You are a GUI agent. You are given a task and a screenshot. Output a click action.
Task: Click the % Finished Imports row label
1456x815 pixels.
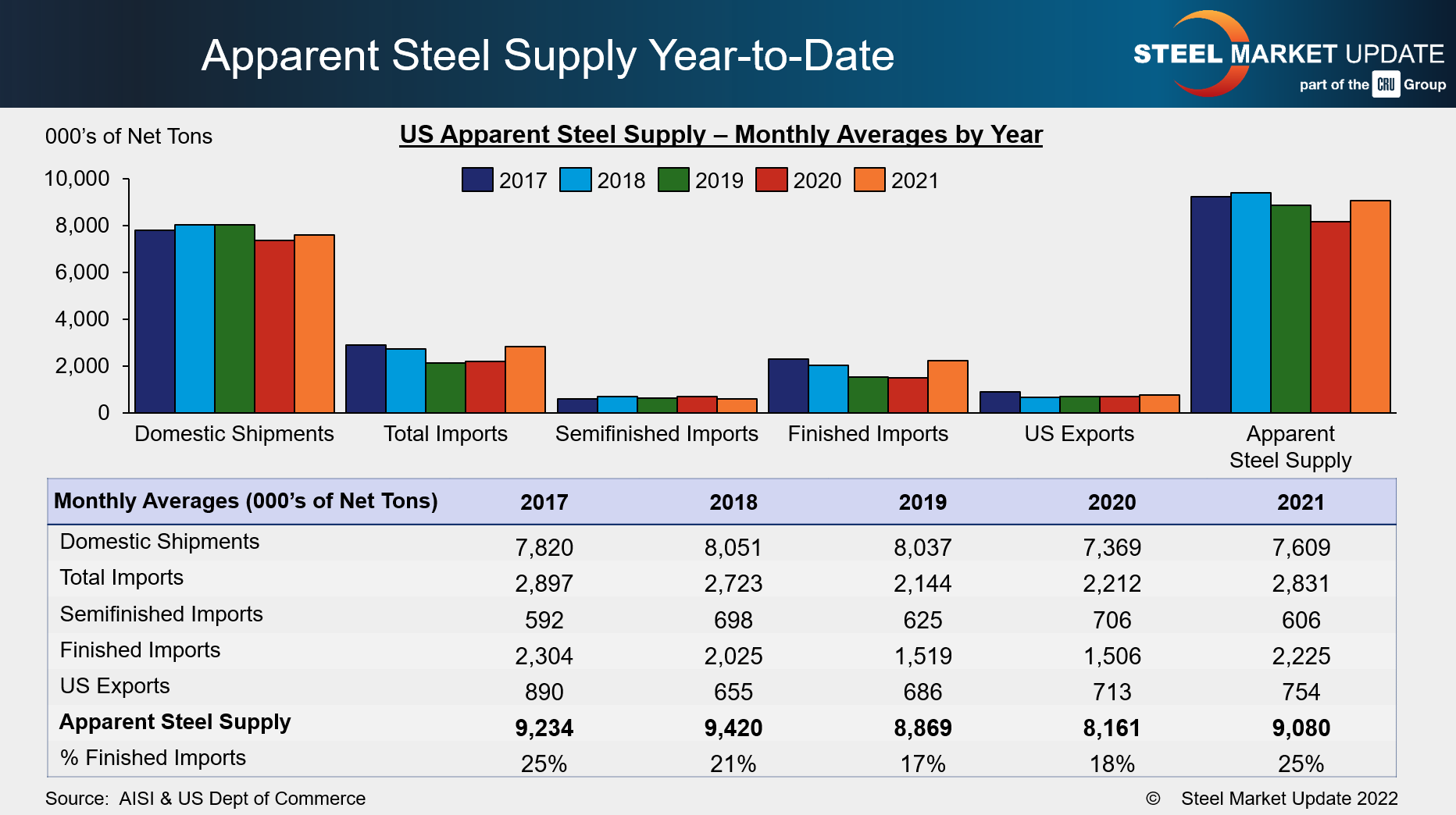[x=153, y=758]
